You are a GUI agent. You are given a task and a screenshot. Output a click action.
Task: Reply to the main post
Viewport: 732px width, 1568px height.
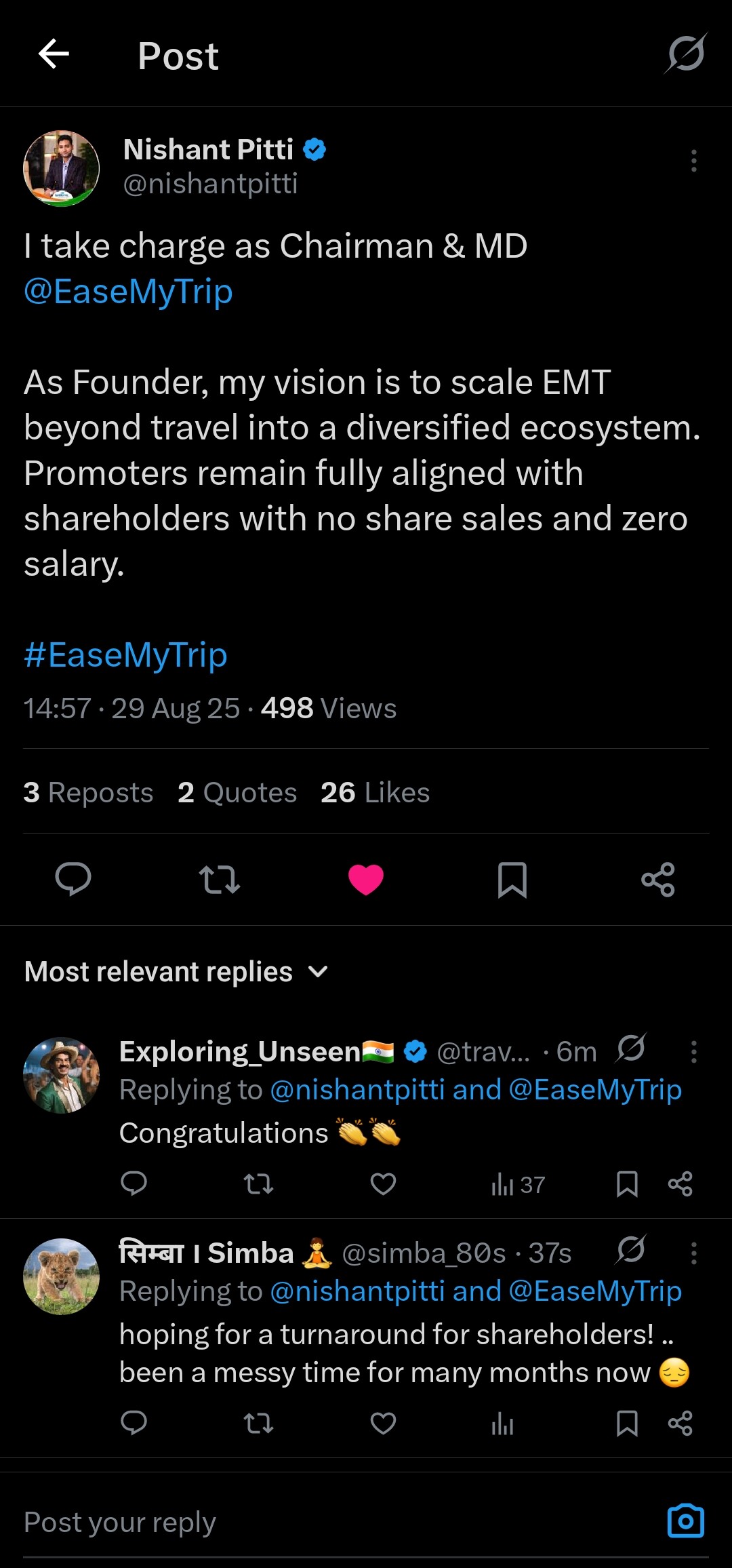[x=73, y=879]
